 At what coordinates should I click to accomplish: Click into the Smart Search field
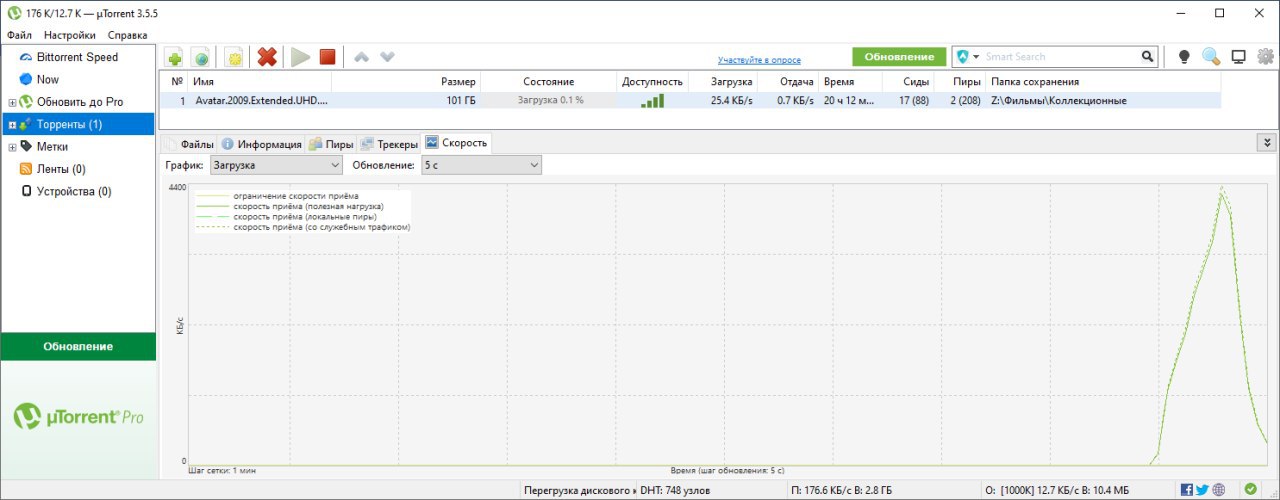[x=1061, y=57]
